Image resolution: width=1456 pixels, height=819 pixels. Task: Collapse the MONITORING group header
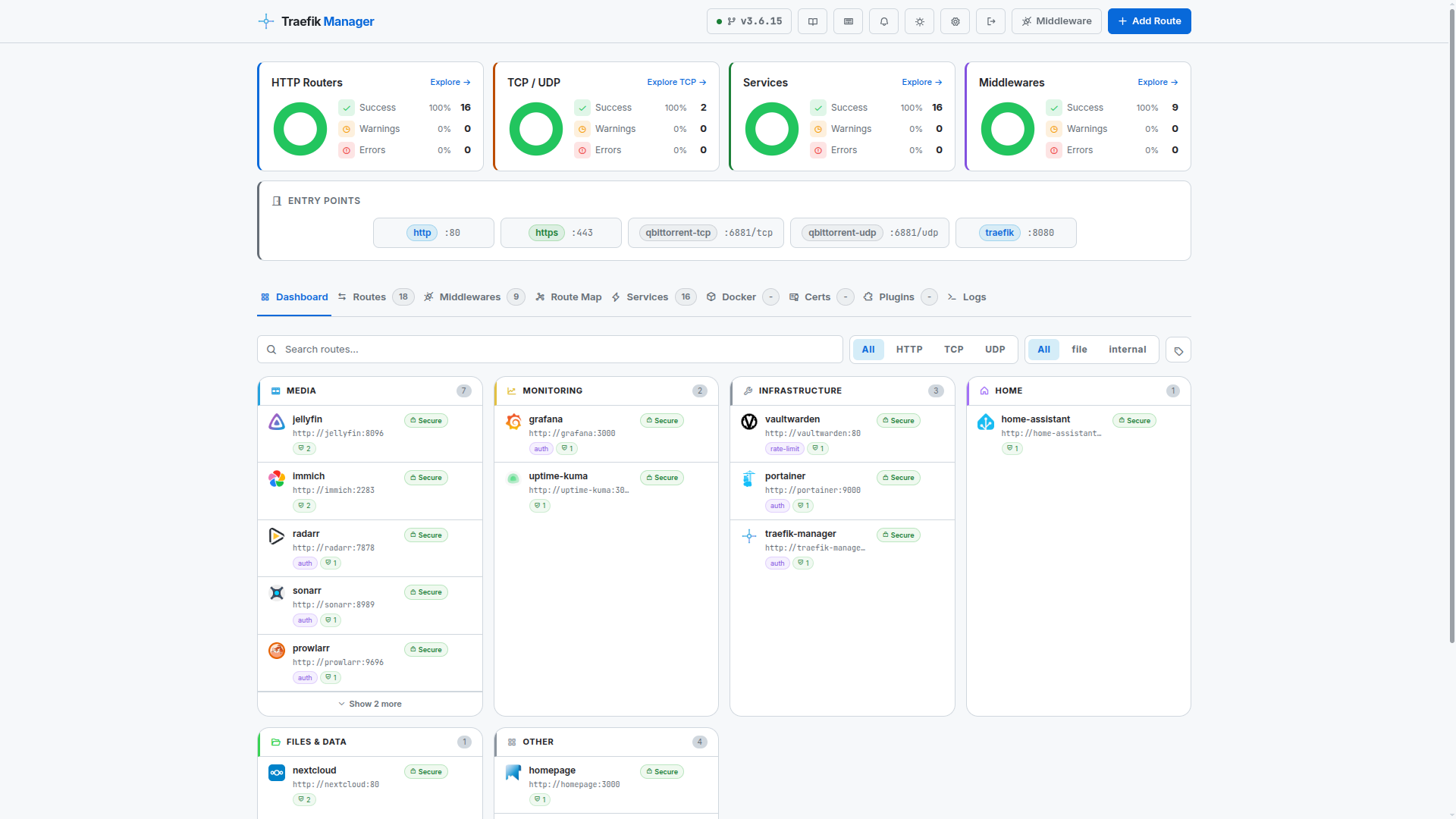pos(607,391)
